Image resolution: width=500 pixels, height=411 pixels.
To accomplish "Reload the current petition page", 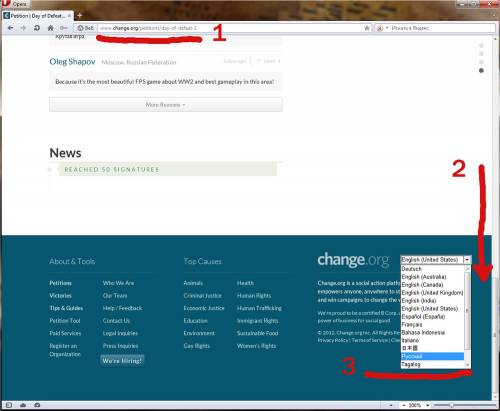I will (37, 28).
